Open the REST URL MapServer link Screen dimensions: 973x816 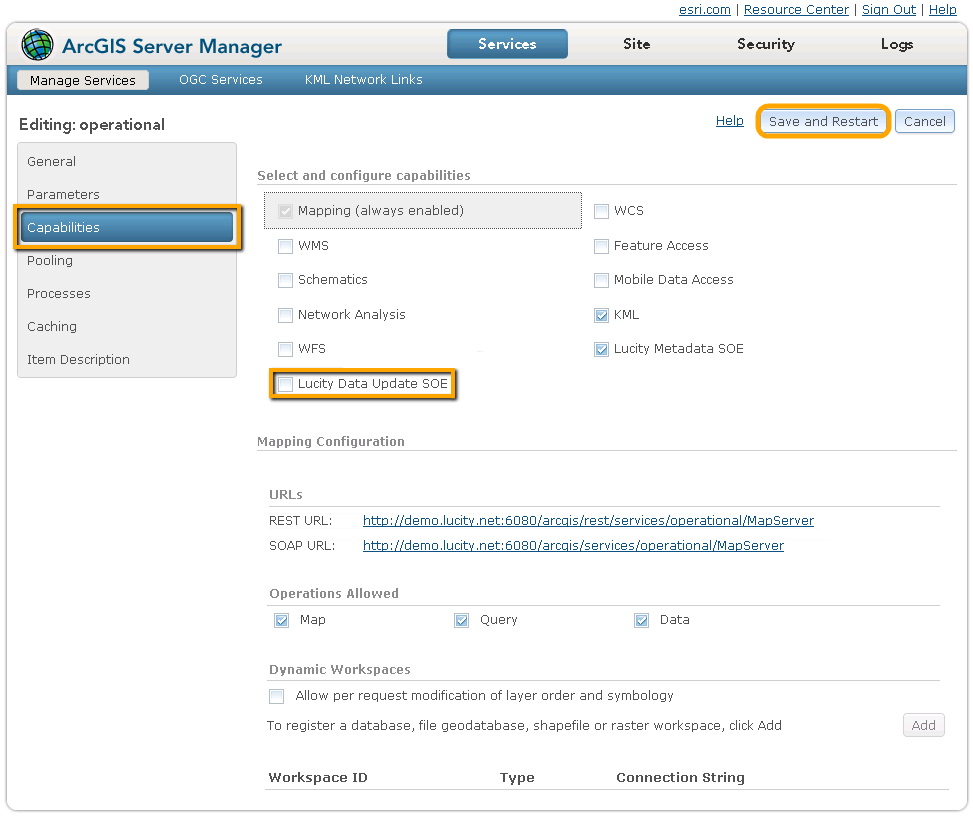(588, 521)
